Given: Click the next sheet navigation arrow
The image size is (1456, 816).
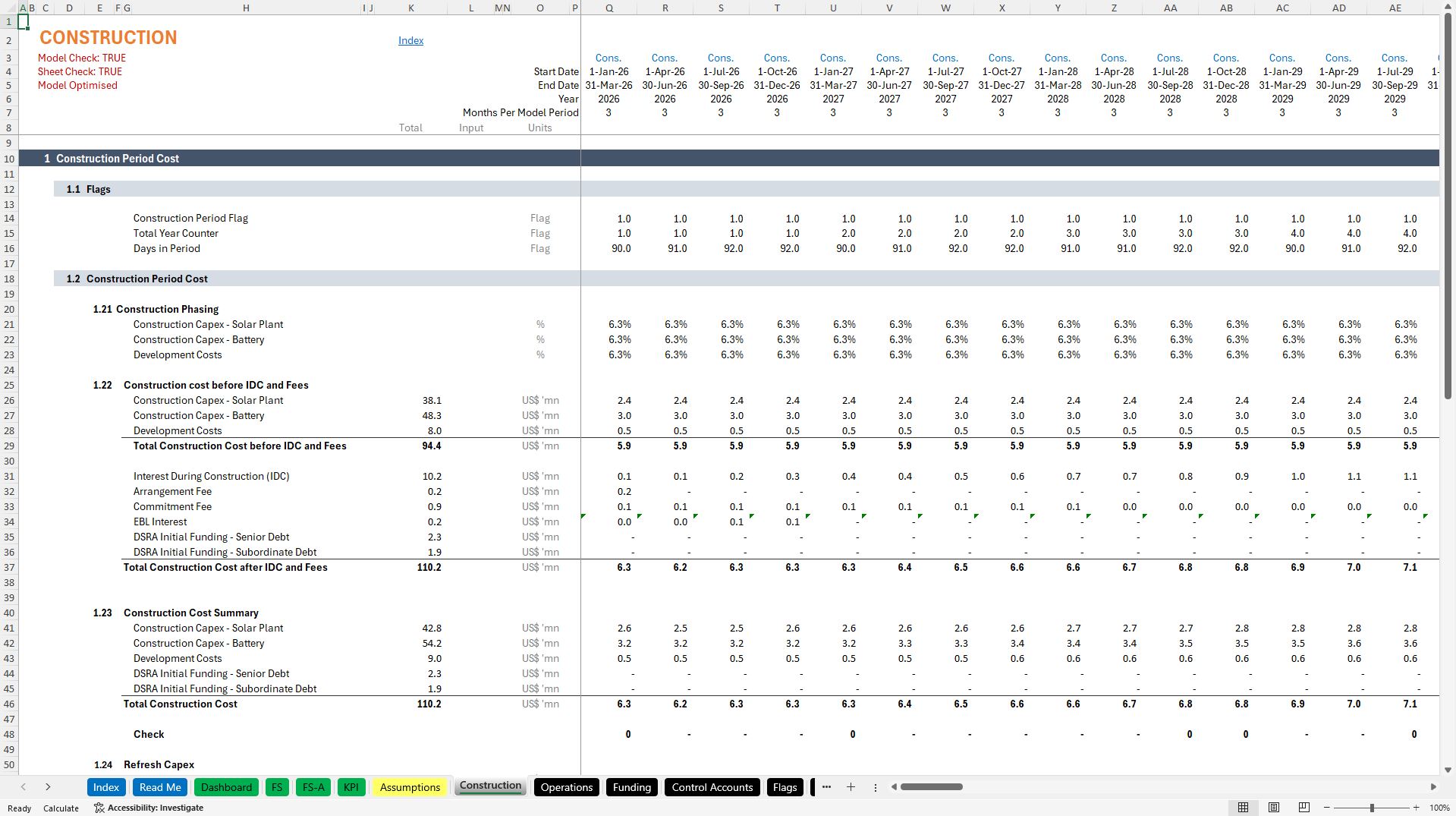Looking at the screenshot, I should pyautogui.click(x=48, y=787).
